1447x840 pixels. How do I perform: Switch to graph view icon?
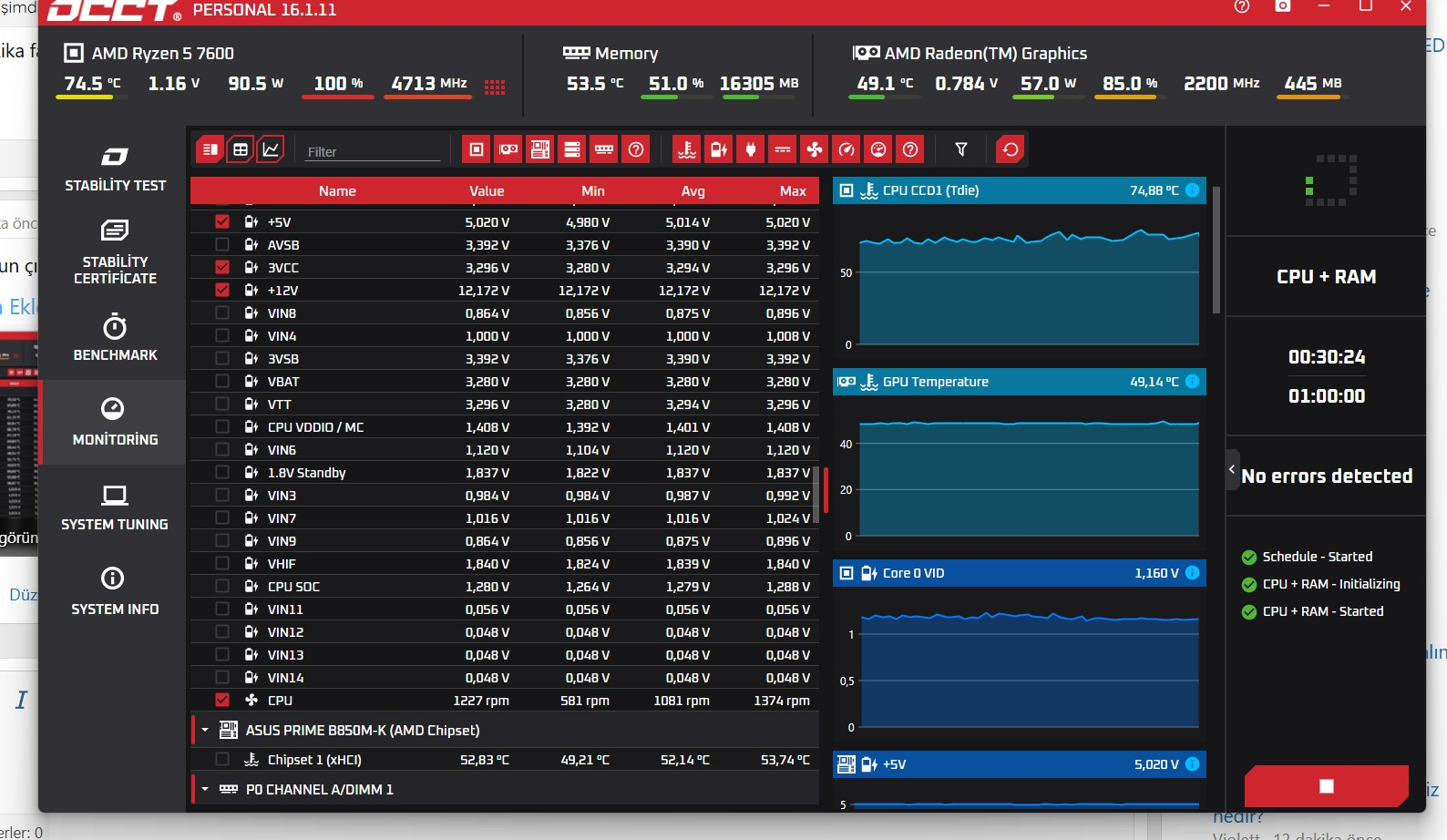[x=271, y=149]
